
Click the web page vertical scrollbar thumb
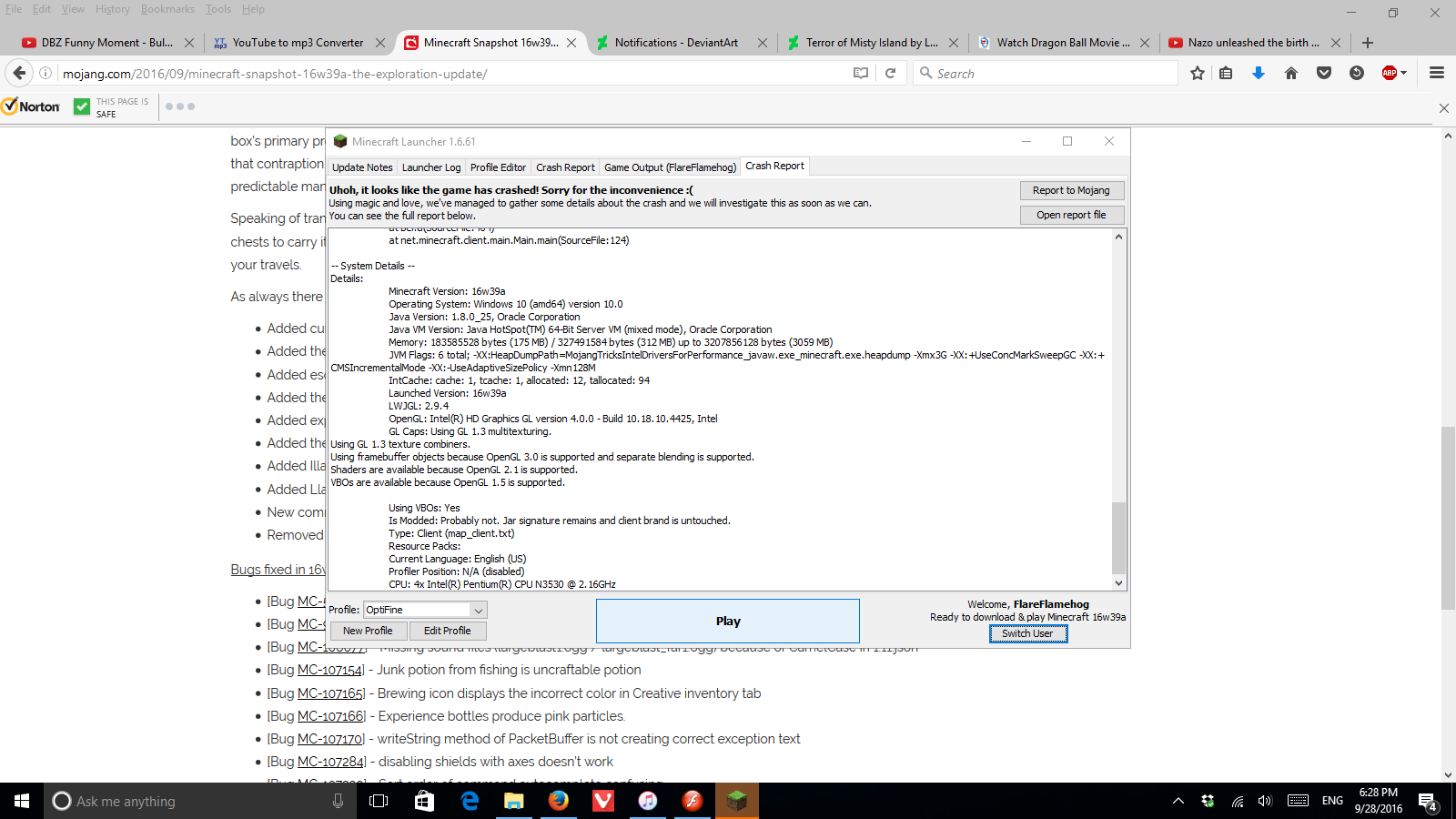coord(1448,517)
